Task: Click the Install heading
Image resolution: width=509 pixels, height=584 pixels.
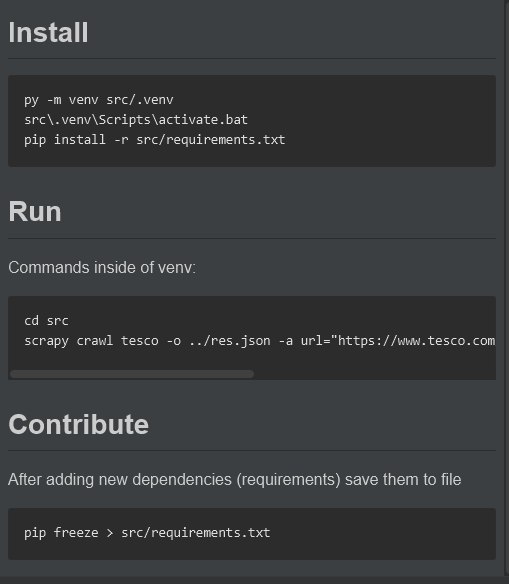Action: 48,32
